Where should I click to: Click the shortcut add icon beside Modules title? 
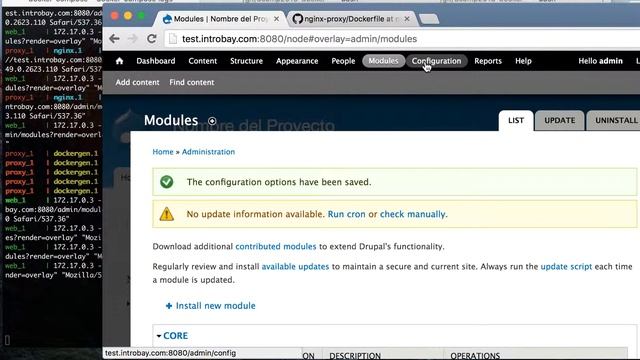pyautogui.click(x=212, y=121)
